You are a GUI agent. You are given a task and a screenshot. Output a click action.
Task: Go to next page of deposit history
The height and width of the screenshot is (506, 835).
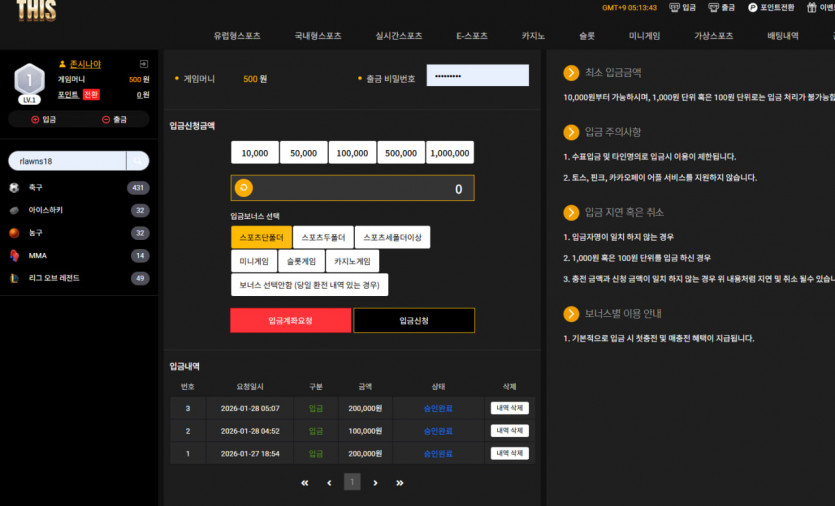pyautogui.click(x=375, y=483)
